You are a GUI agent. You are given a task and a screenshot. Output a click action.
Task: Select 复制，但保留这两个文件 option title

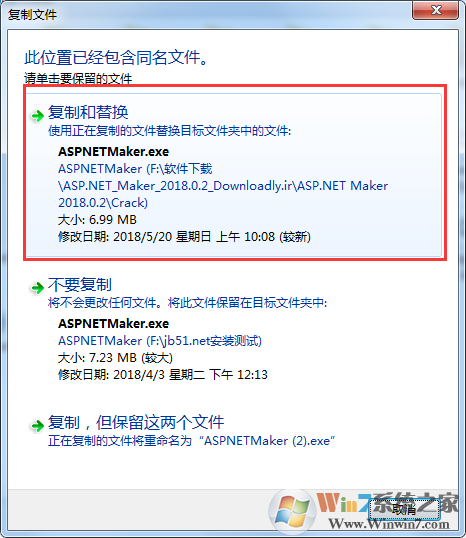click(x=136, y=423)
